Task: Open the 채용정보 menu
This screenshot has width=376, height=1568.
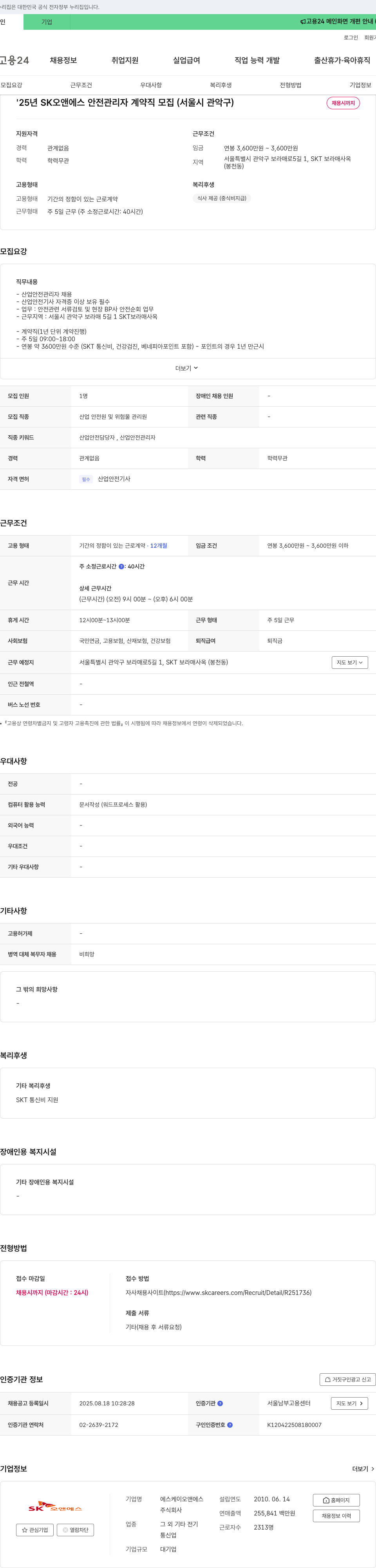Action: 63,60
